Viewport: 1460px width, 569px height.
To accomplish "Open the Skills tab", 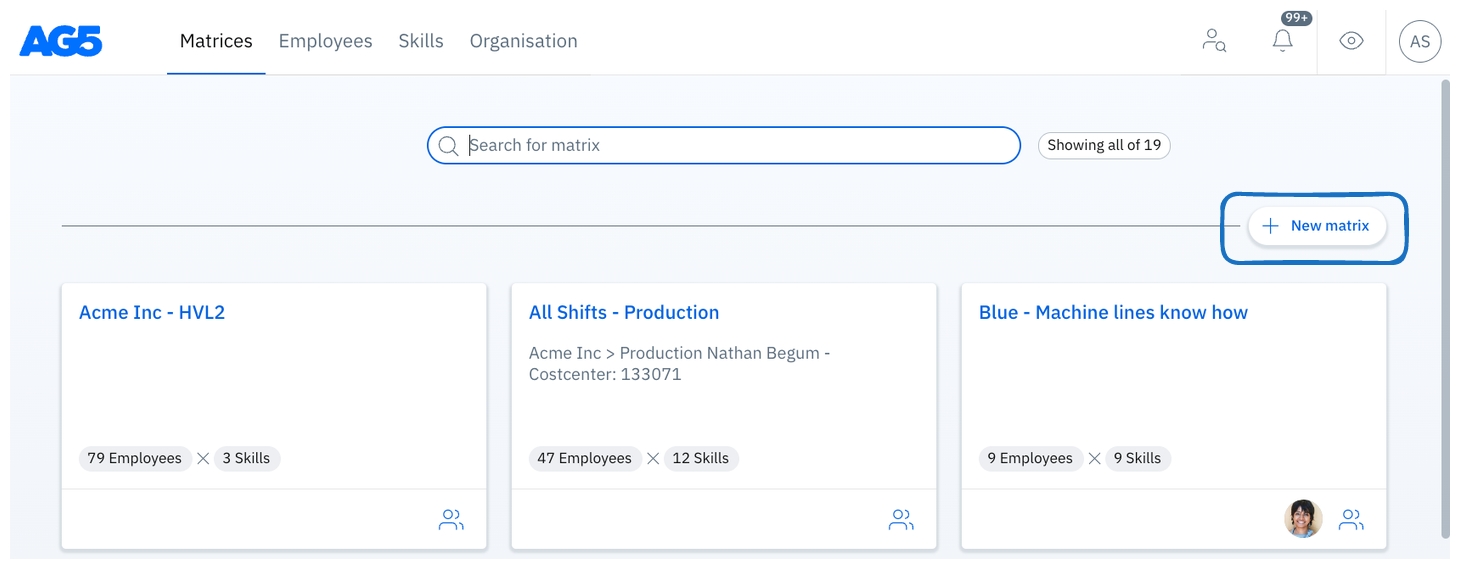I will coord(421,41).
